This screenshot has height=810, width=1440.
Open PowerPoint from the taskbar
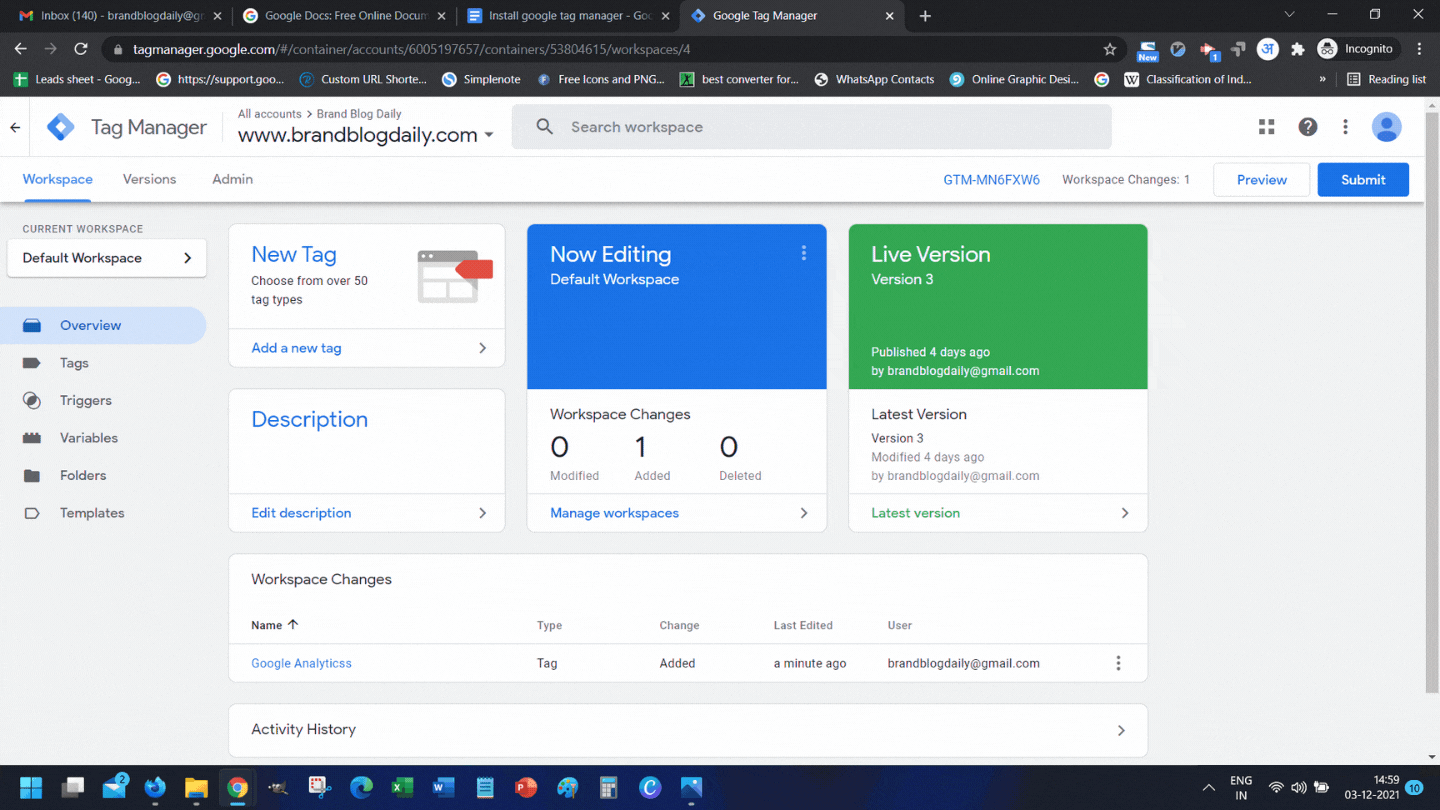tap(526, 788)
